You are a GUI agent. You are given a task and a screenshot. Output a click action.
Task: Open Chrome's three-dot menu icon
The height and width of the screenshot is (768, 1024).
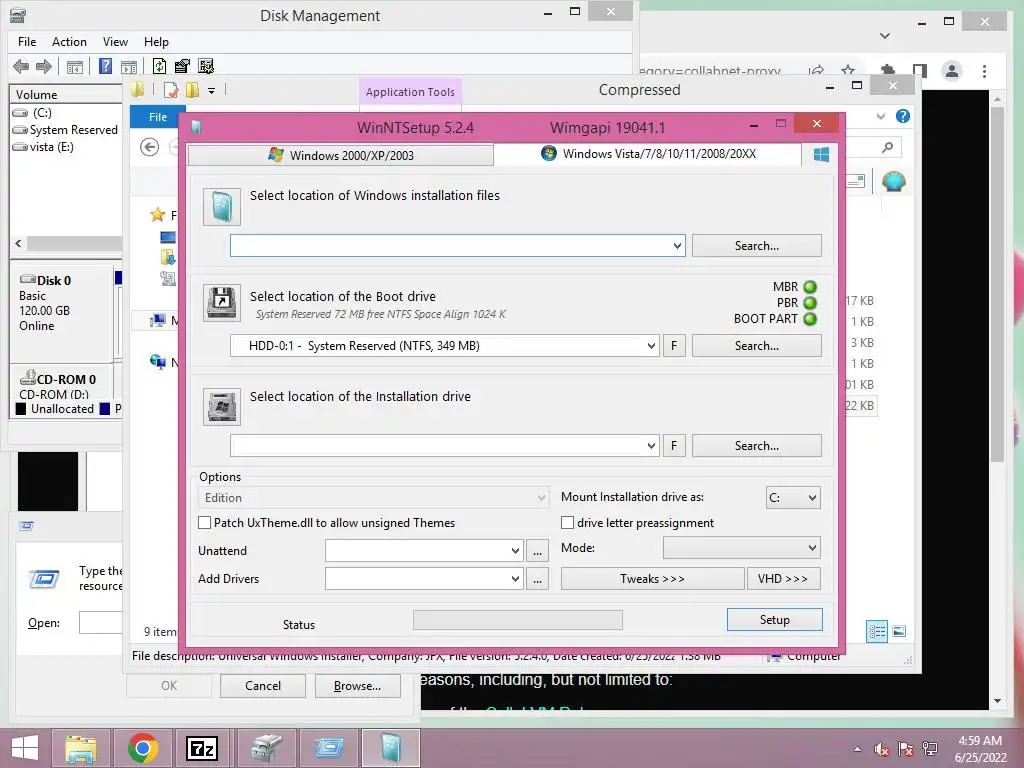984,71
